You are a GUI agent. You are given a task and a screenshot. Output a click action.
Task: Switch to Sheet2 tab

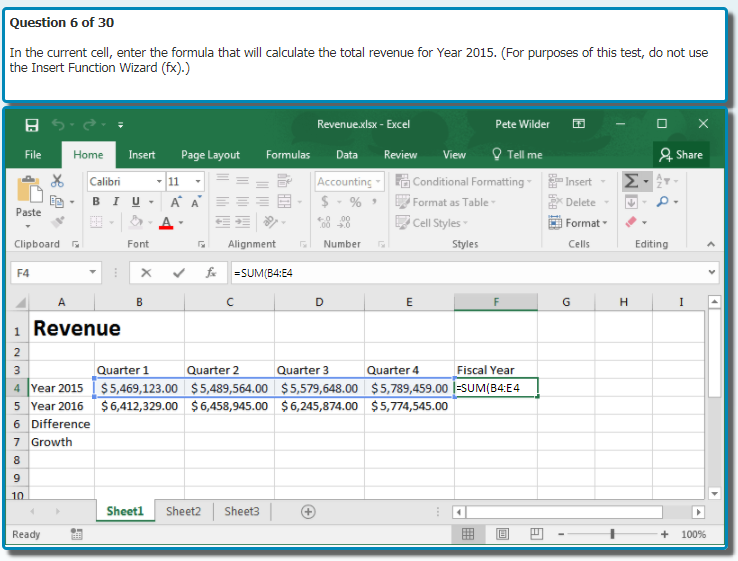183,511
